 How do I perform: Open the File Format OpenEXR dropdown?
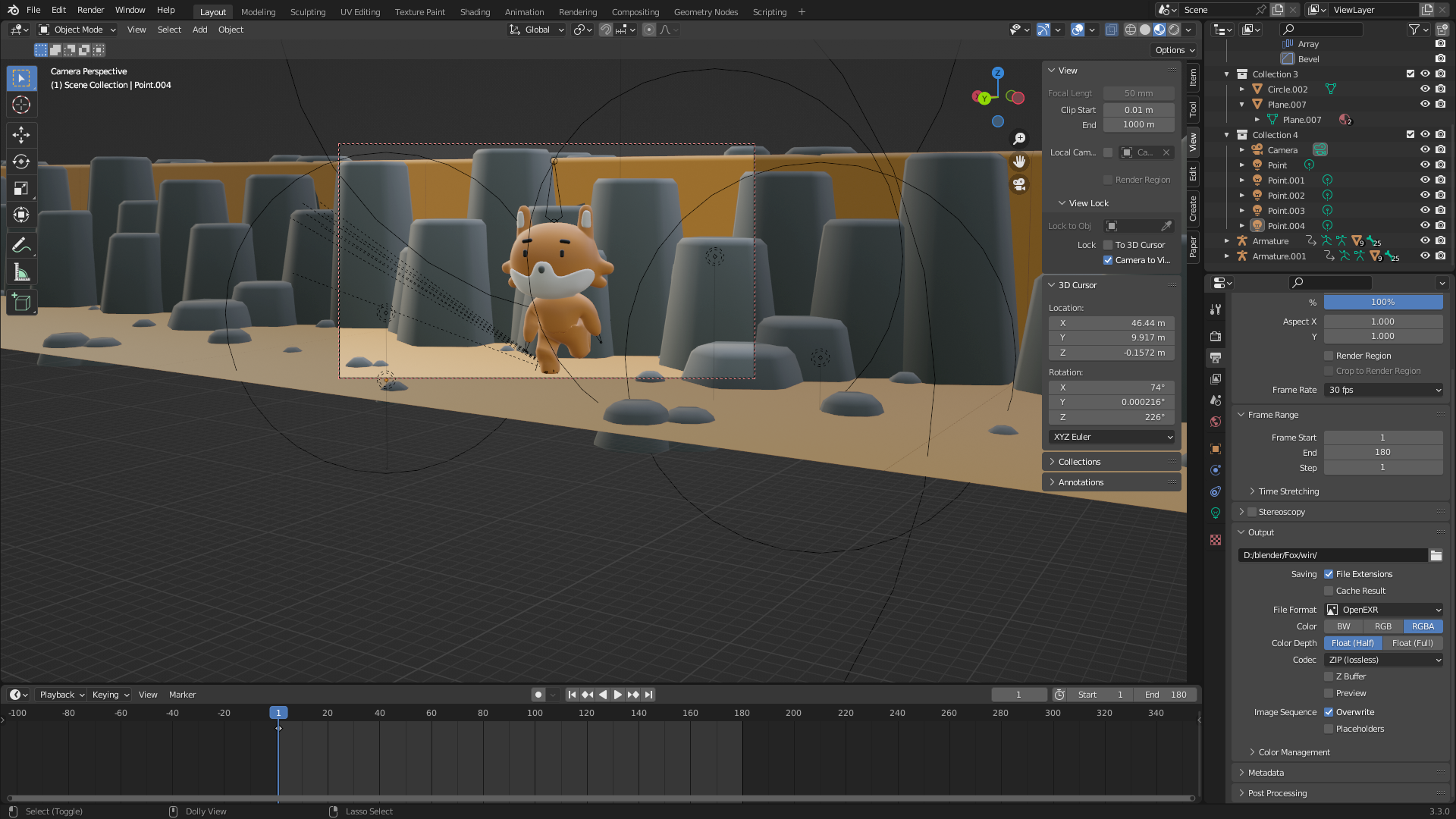pos(1383,610)
